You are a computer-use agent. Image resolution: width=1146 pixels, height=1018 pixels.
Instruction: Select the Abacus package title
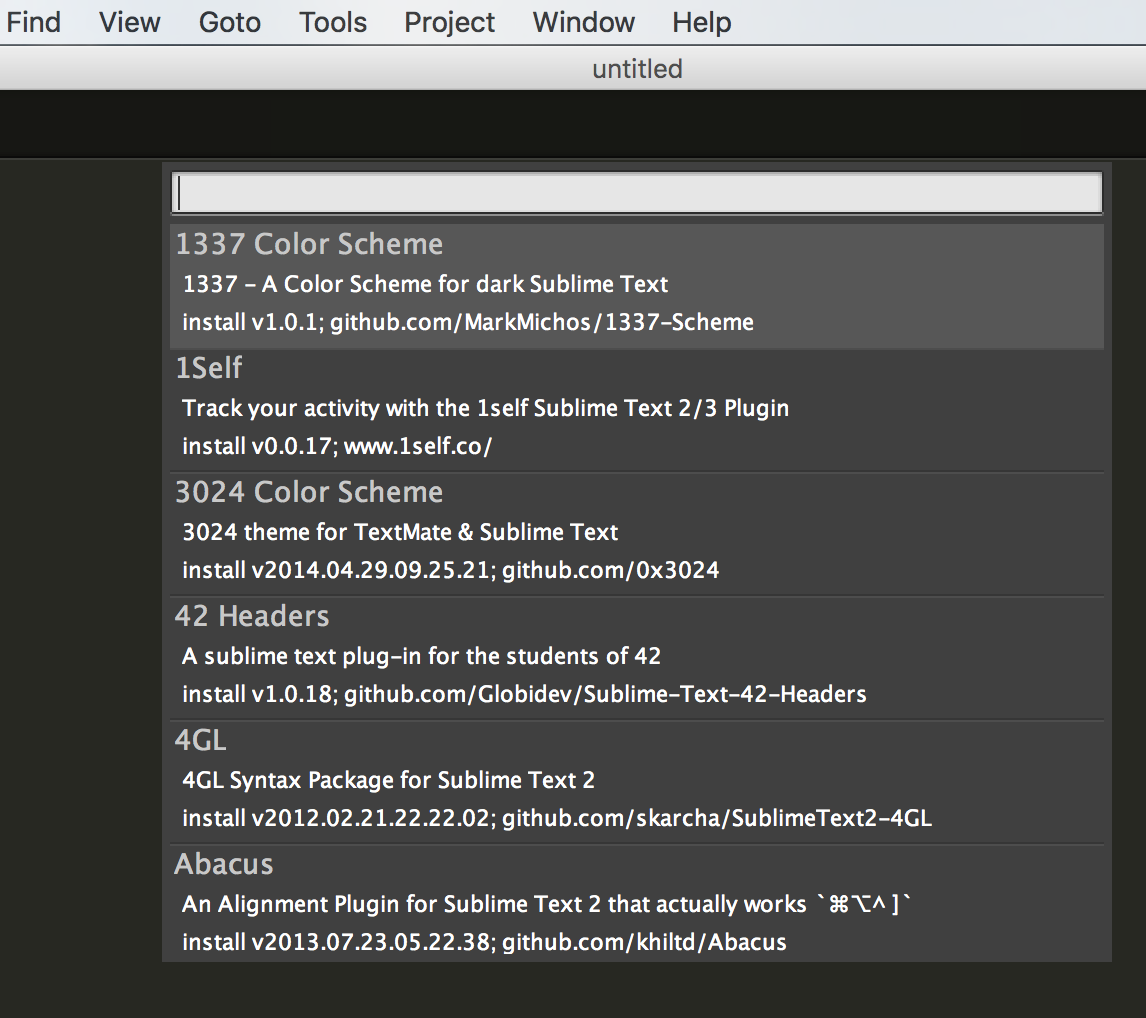pyautogui.click(x=224, y=864)
